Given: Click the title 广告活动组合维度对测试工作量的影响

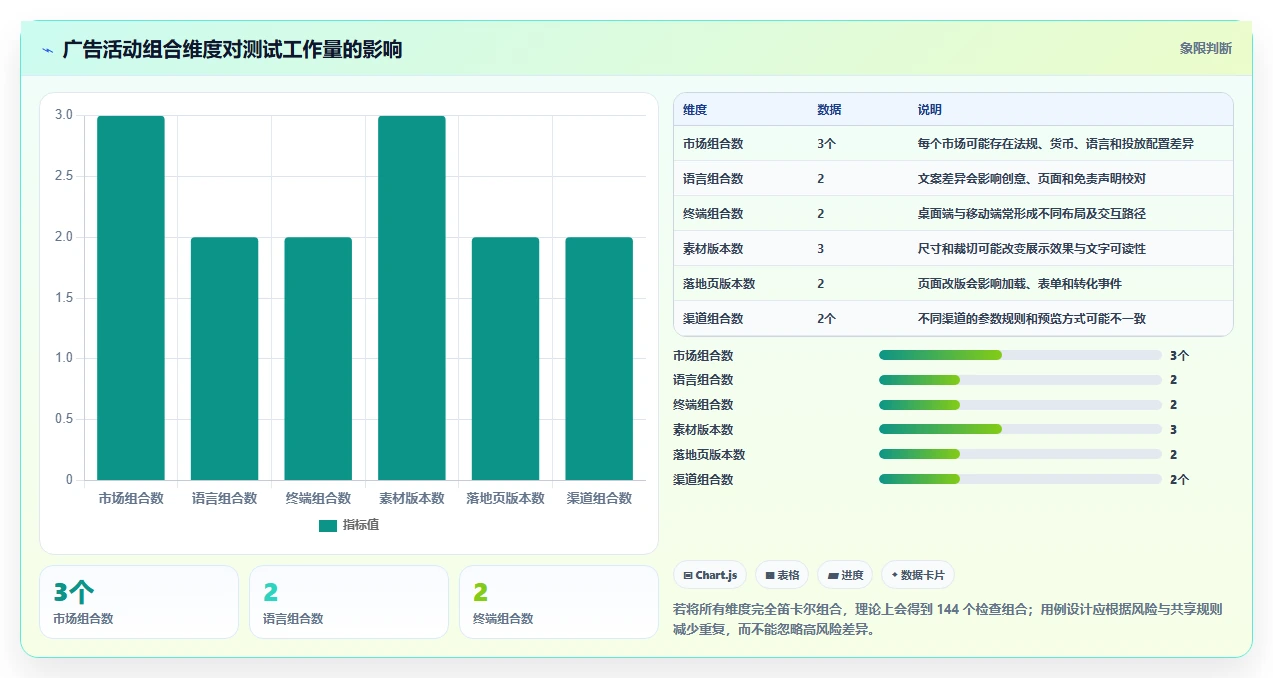Looking at the screenshot, I should pyautogui.click(x=232, y=50).
